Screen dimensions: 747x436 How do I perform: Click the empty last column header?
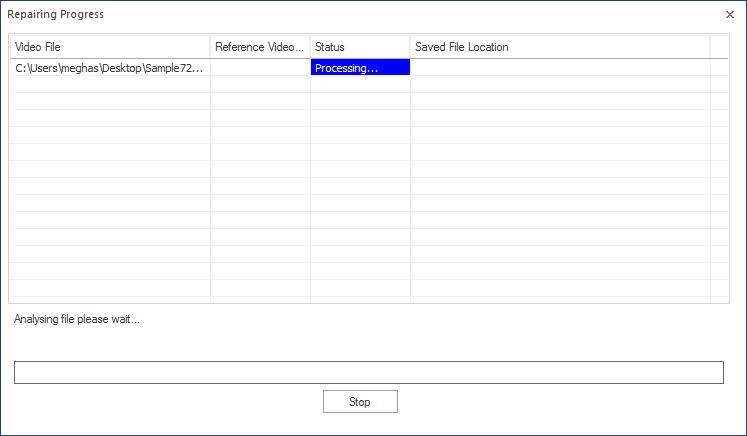[719, 47]
